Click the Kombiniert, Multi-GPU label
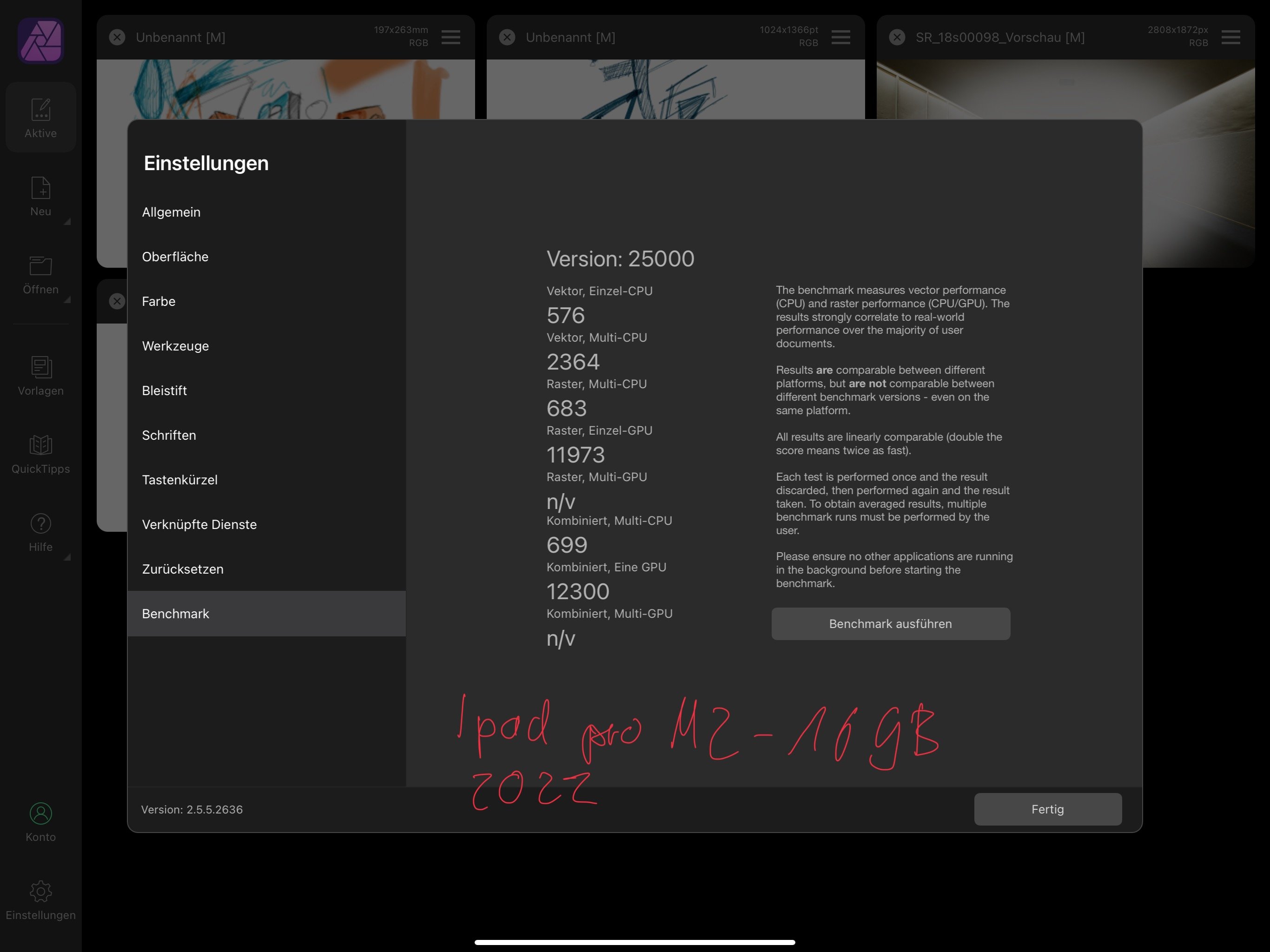Screen dimensions: 1270x952 pyautogui.click(x=609, y=614)
